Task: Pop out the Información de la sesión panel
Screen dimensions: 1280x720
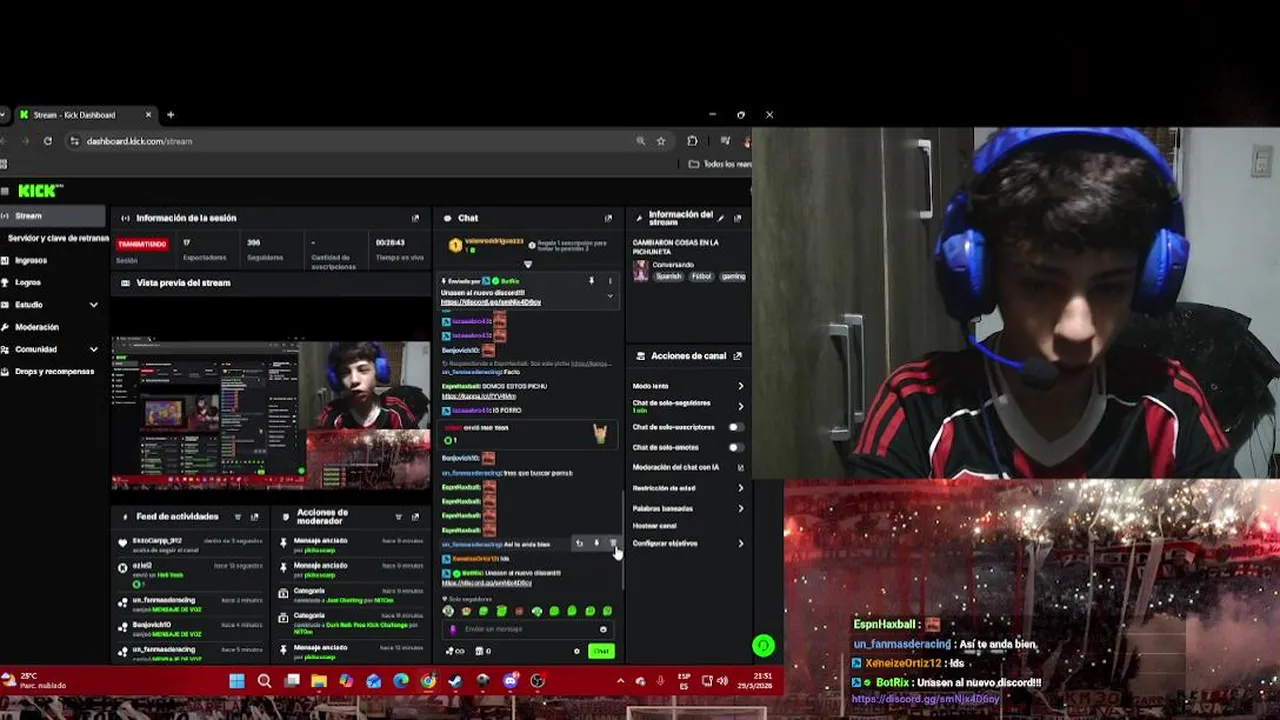Action: coord(416,218)
